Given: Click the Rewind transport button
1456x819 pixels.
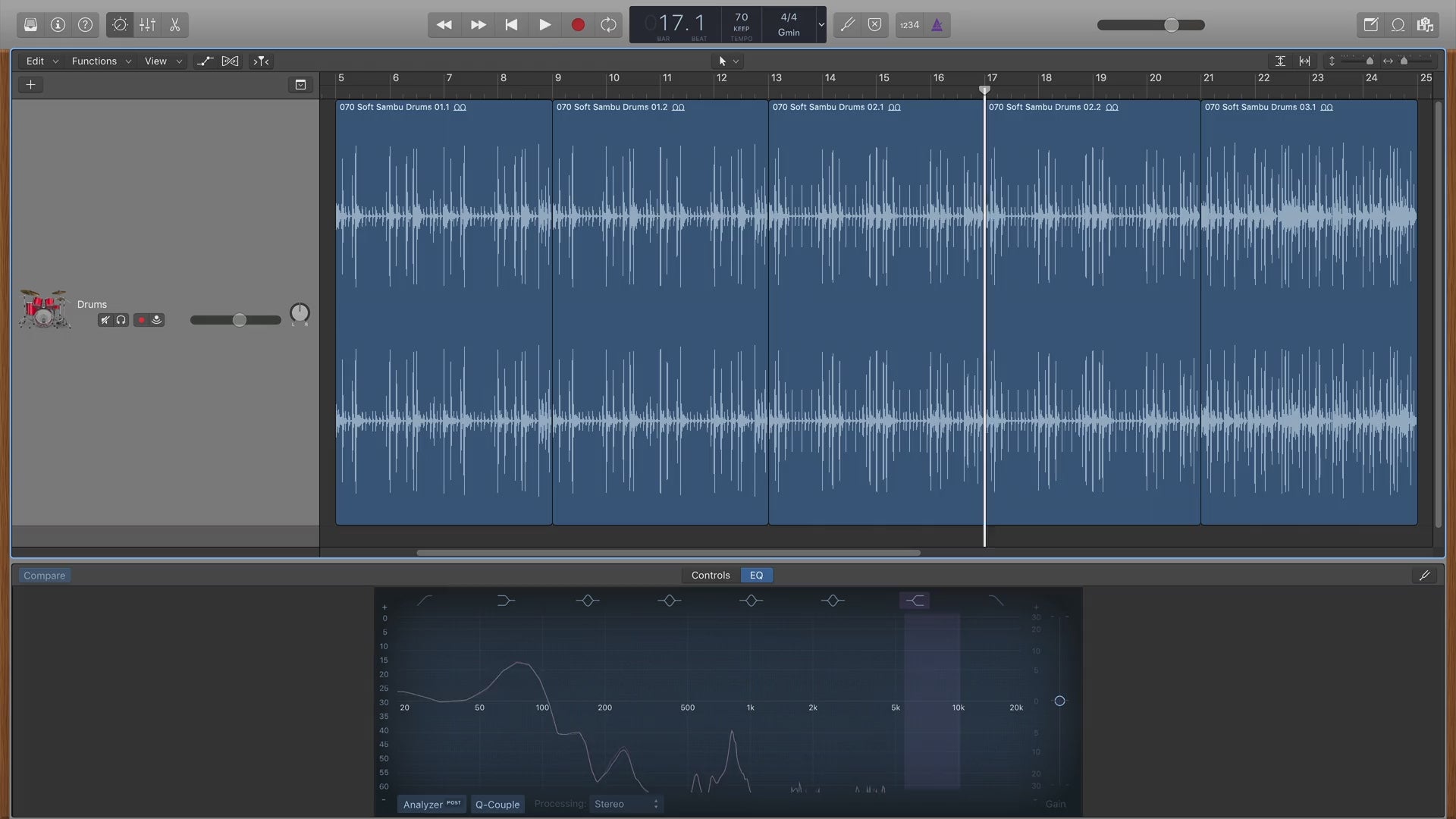Looking at the screenshot, I should [x=444, y=25].
